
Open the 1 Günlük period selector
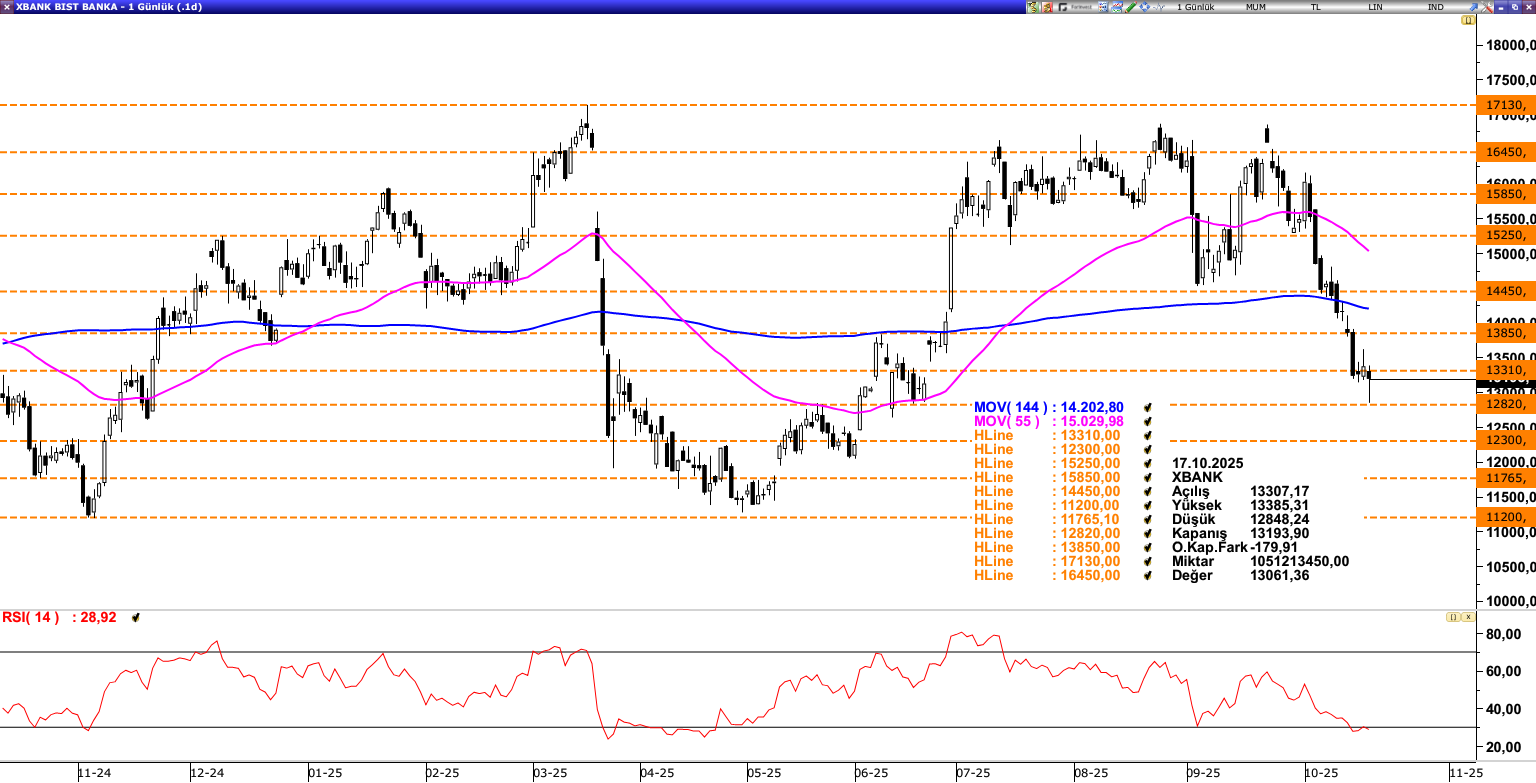tap(1196, 6)
